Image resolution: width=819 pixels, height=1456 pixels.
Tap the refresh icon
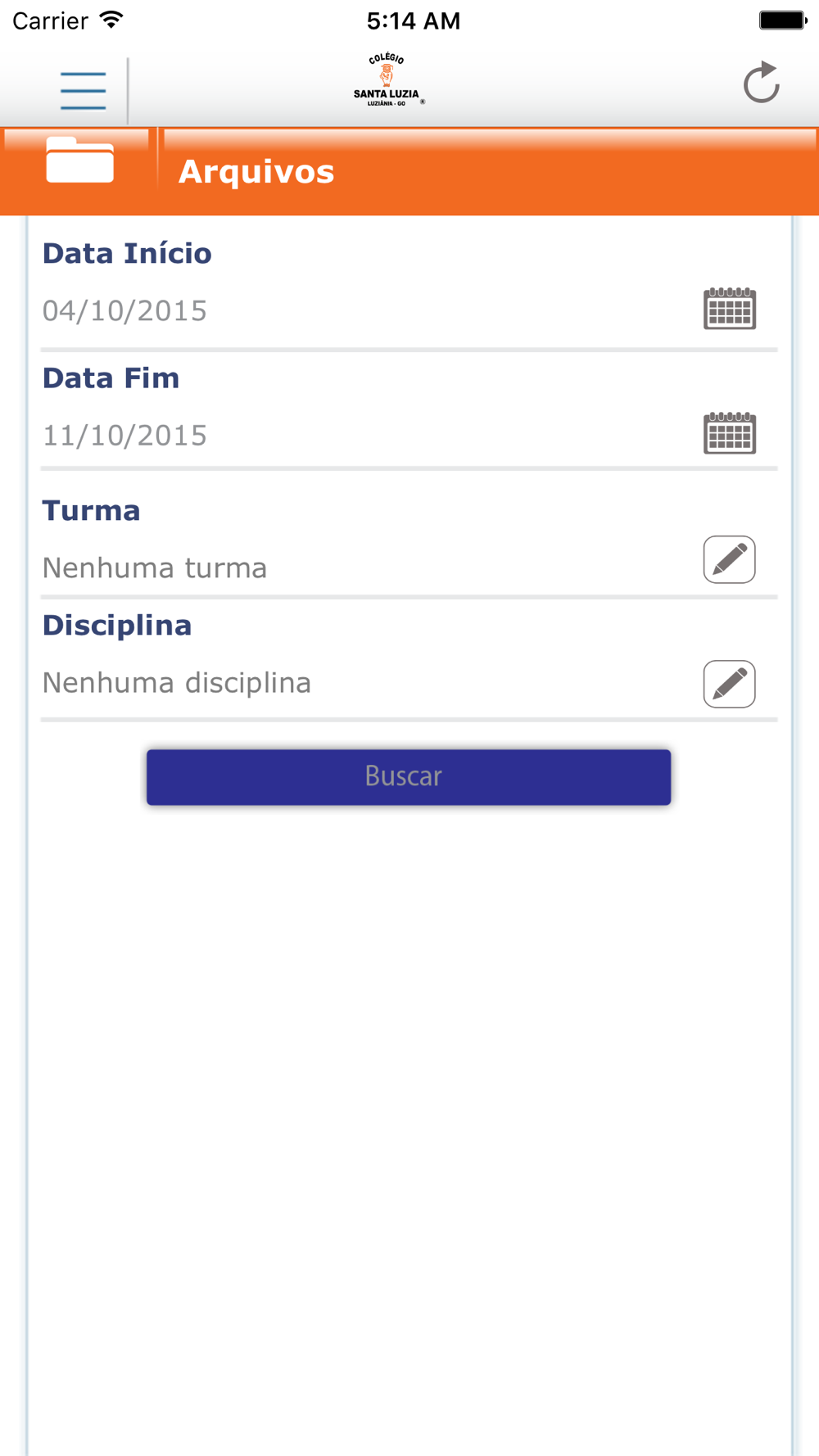click(x=761, y=83)
